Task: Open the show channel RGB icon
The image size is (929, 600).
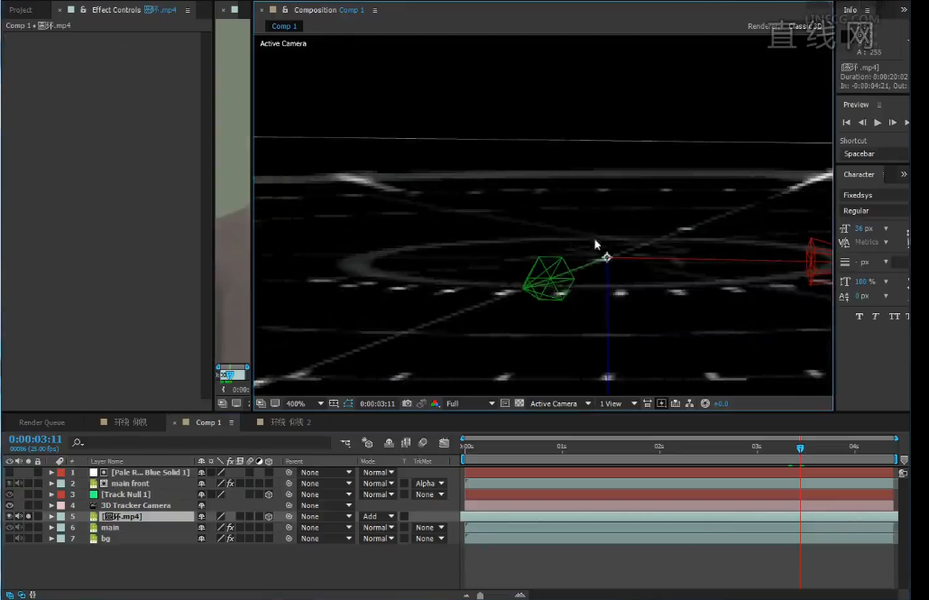Action: pyautogui.click(x=435, y=403)
